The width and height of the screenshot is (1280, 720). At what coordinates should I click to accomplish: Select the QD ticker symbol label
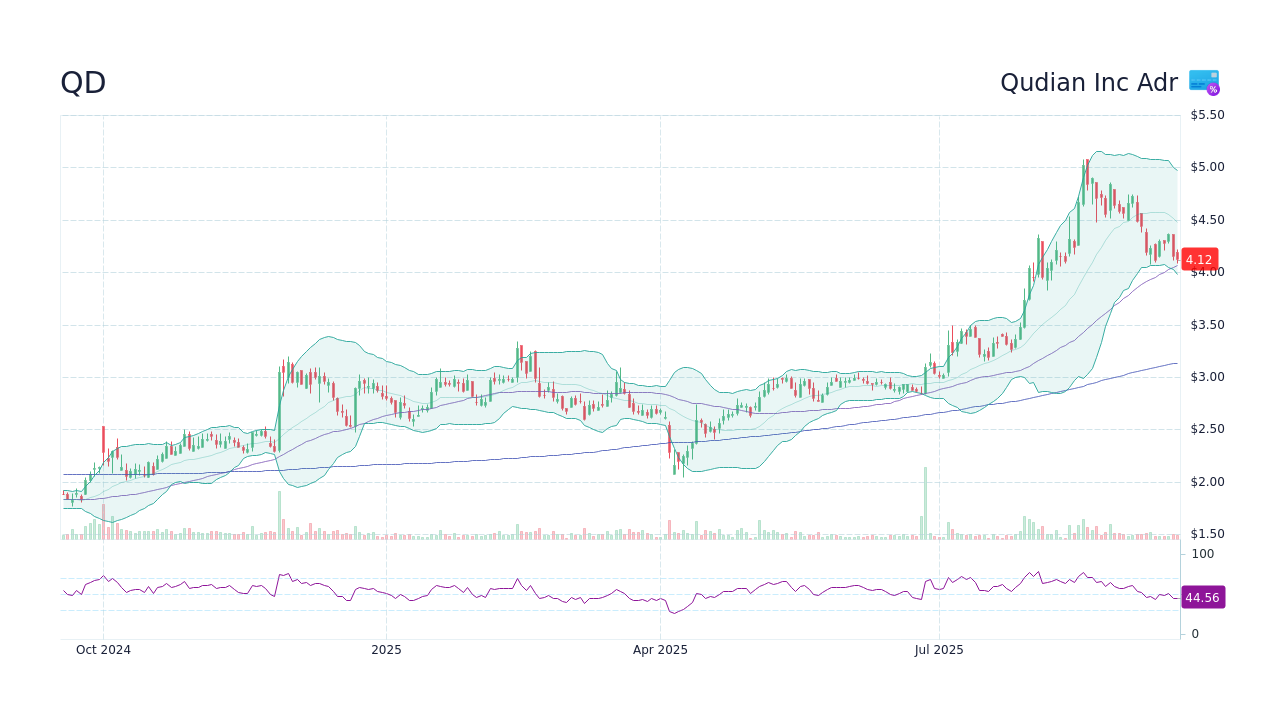pyautogui.click(x=83, y=83)
